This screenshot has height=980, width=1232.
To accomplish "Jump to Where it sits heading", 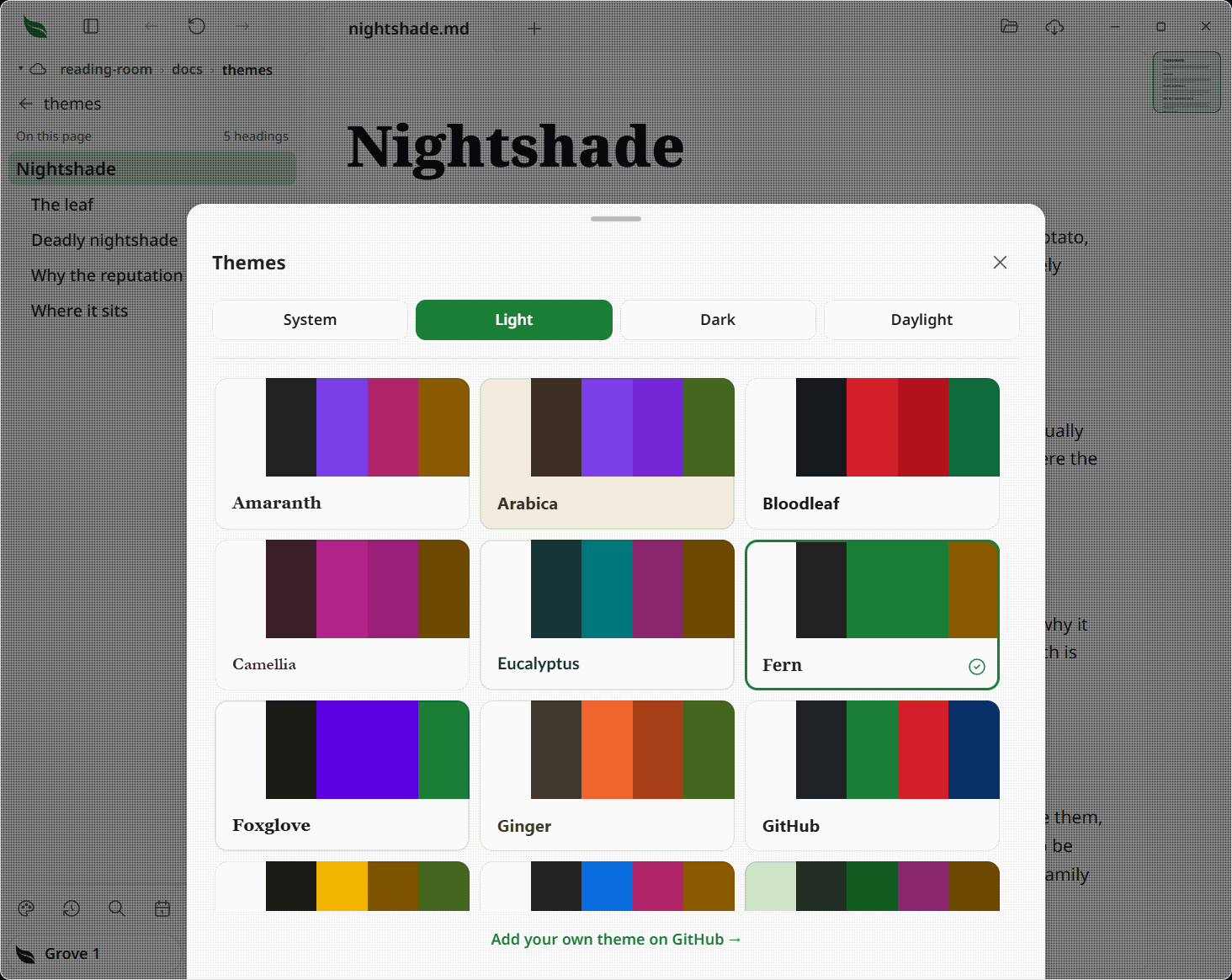I will click(x=80, y=311).
